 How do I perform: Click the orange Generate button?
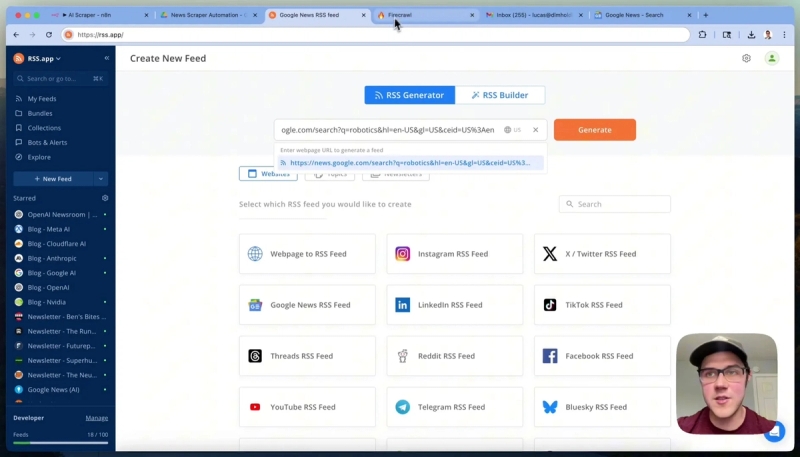595,130
